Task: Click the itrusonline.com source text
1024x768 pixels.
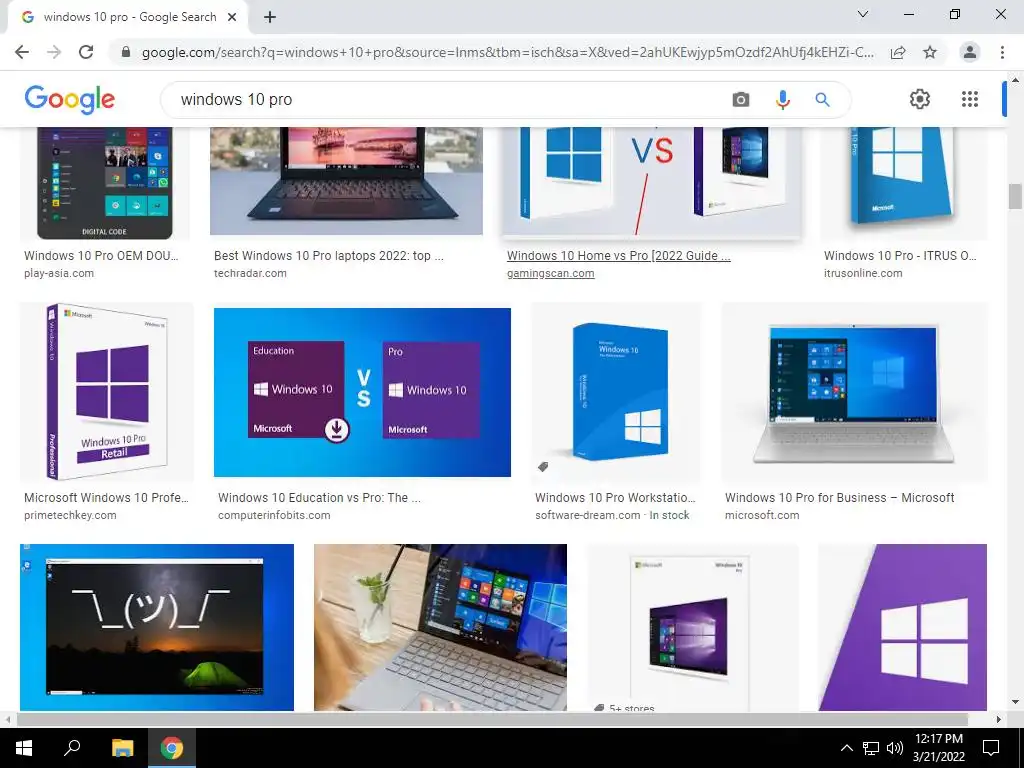Action: [863, 274]
